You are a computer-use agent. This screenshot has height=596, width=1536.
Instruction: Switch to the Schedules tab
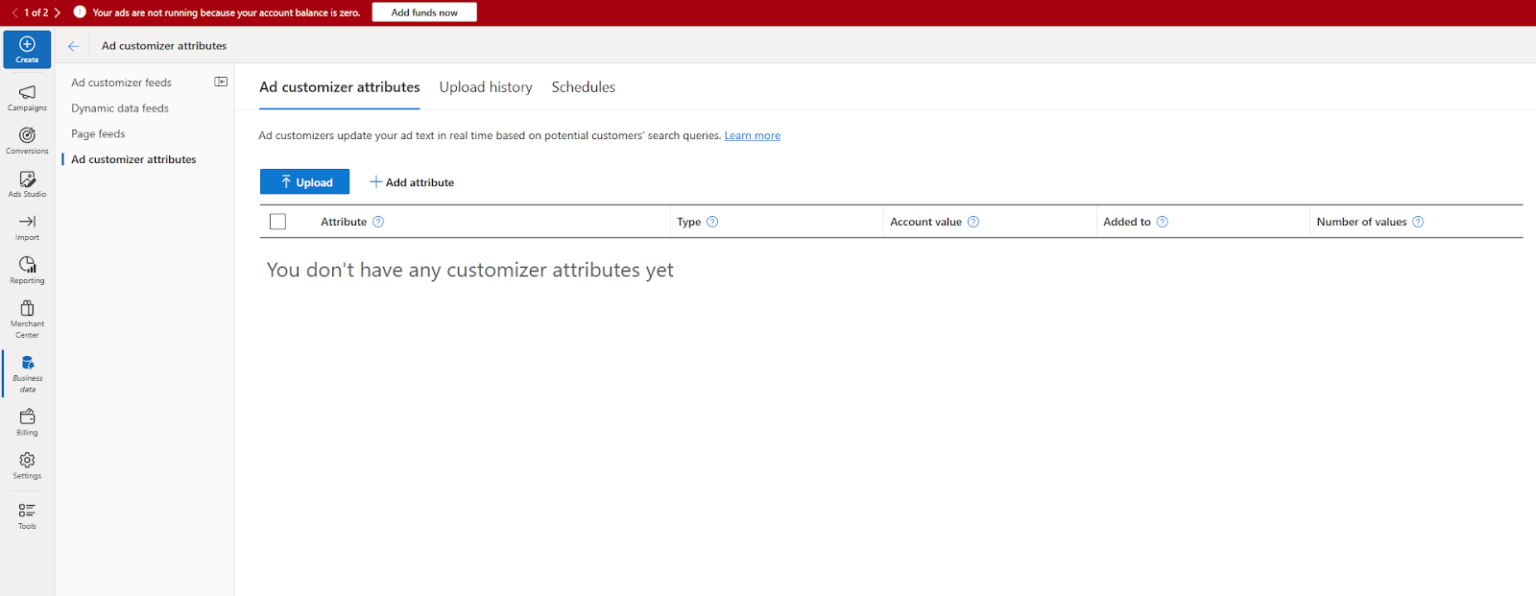(583, 87)
